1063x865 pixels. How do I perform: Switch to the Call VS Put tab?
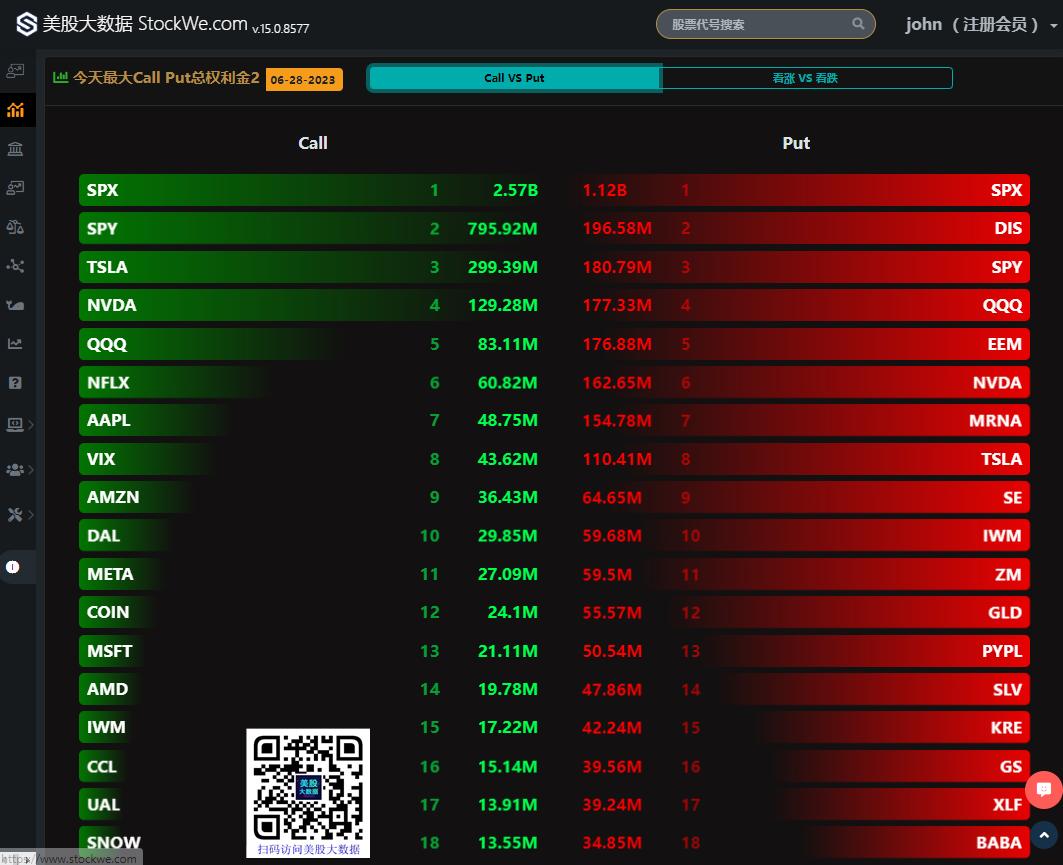[x=515, y=78]
